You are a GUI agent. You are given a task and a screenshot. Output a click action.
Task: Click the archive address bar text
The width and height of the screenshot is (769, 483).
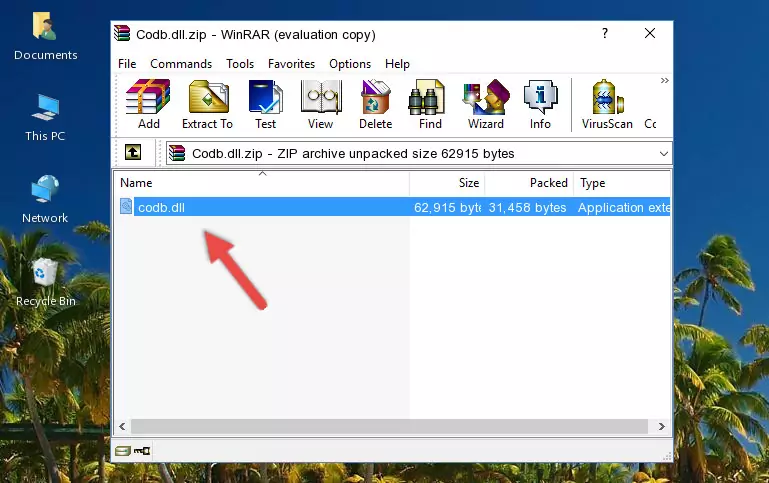353,154
